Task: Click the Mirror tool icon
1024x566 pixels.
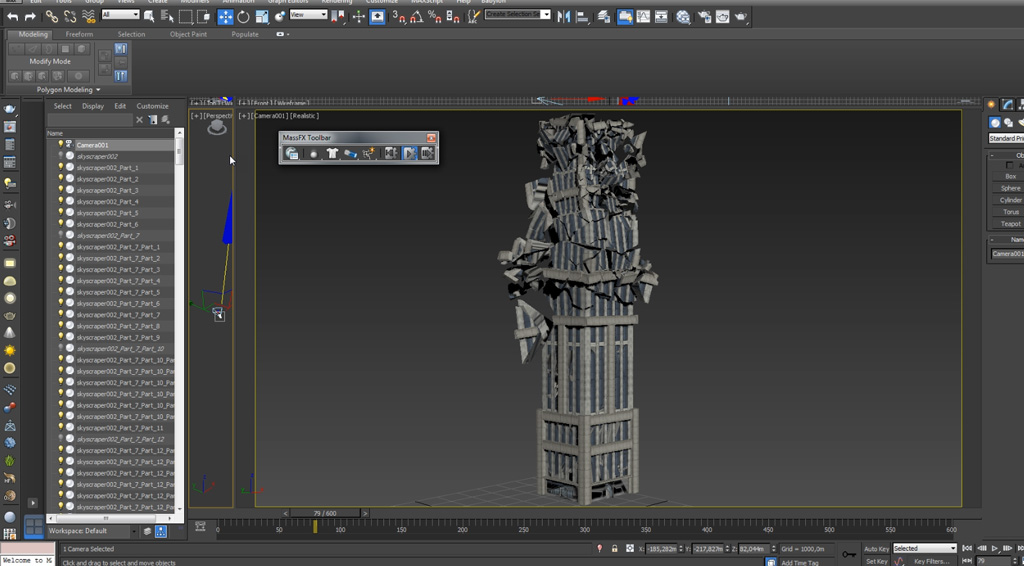Action: click(x=565, y=17)
